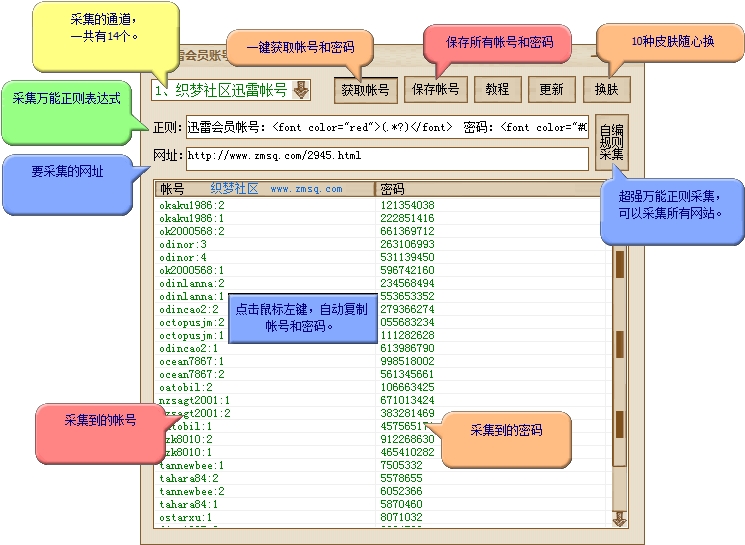Image resolution: width=745 pixels, height=545 pixels.
Task: Select account row odinlanna:2
Action: point(192,283)
